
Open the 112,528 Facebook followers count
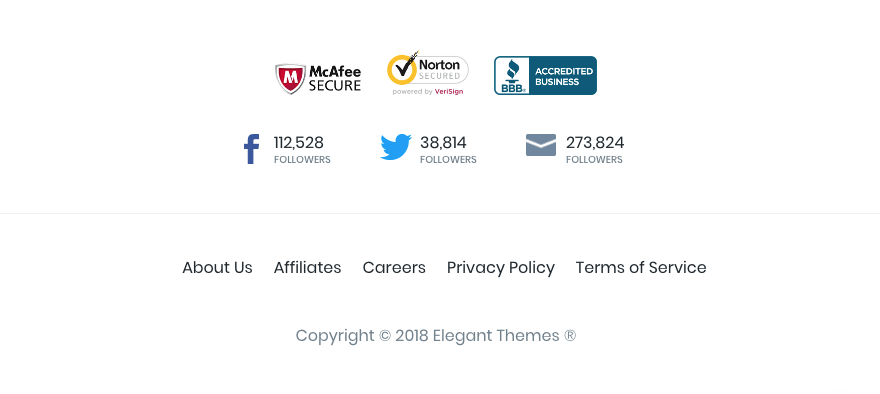299,143
